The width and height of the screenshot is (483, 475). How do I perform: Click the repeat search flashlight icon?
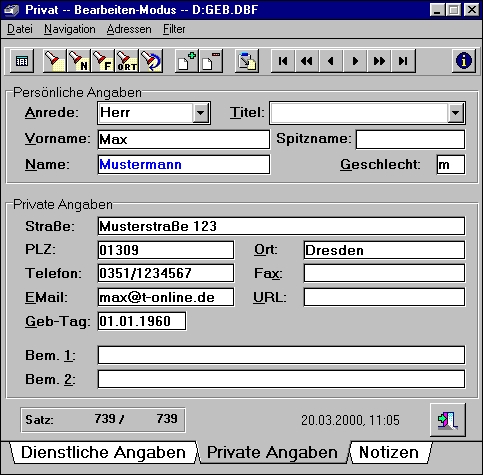[151, 61]
